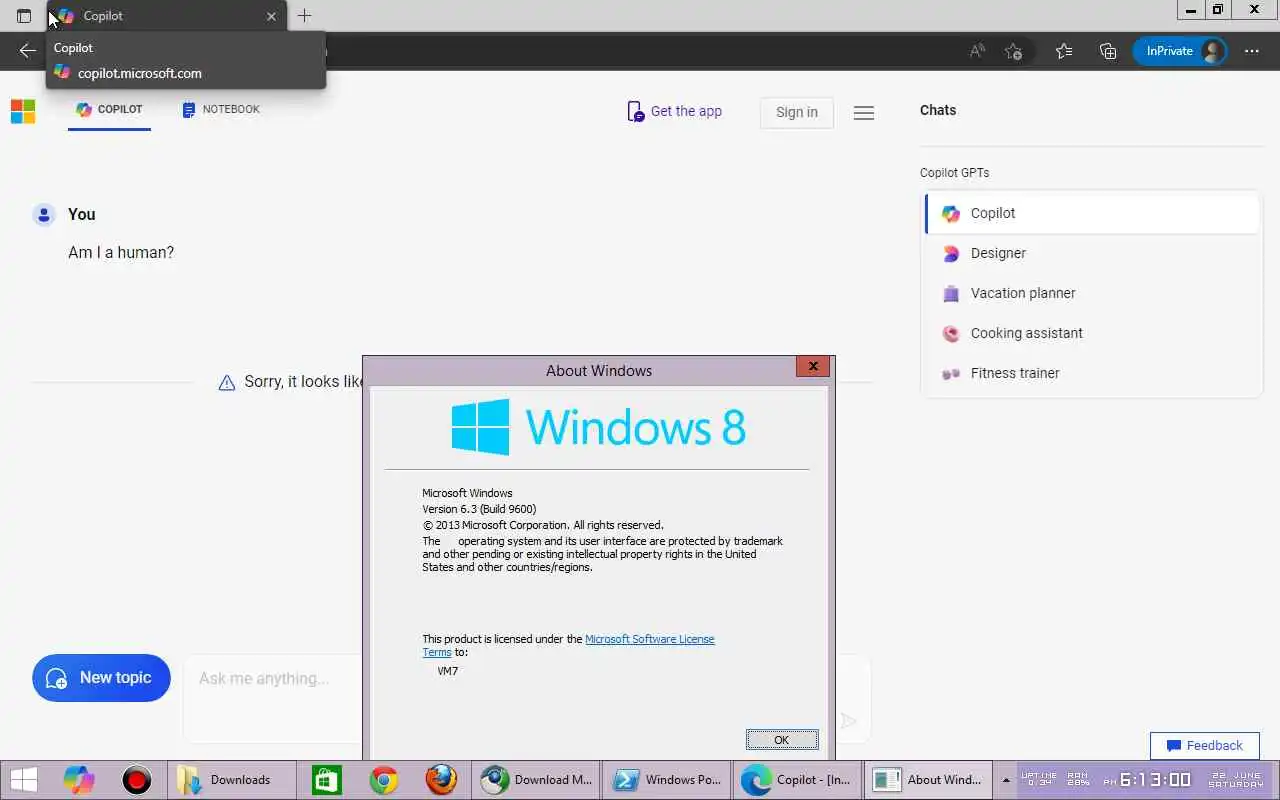
Task: Close the About Windows dialog
Action: coord(813,367)
